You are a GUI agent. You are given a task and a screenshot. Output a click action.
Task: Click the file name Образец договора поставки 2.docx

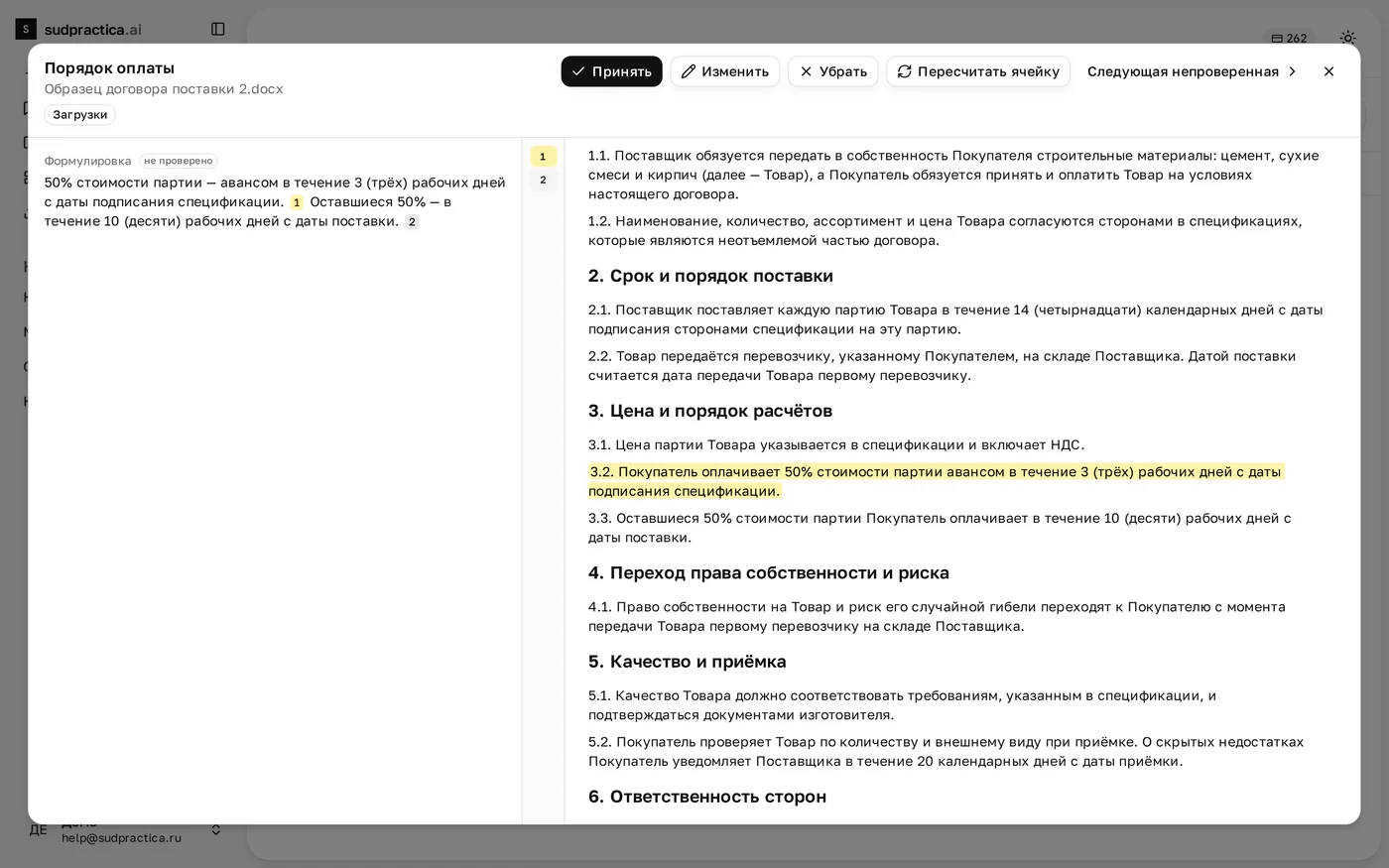pos(164,89)
